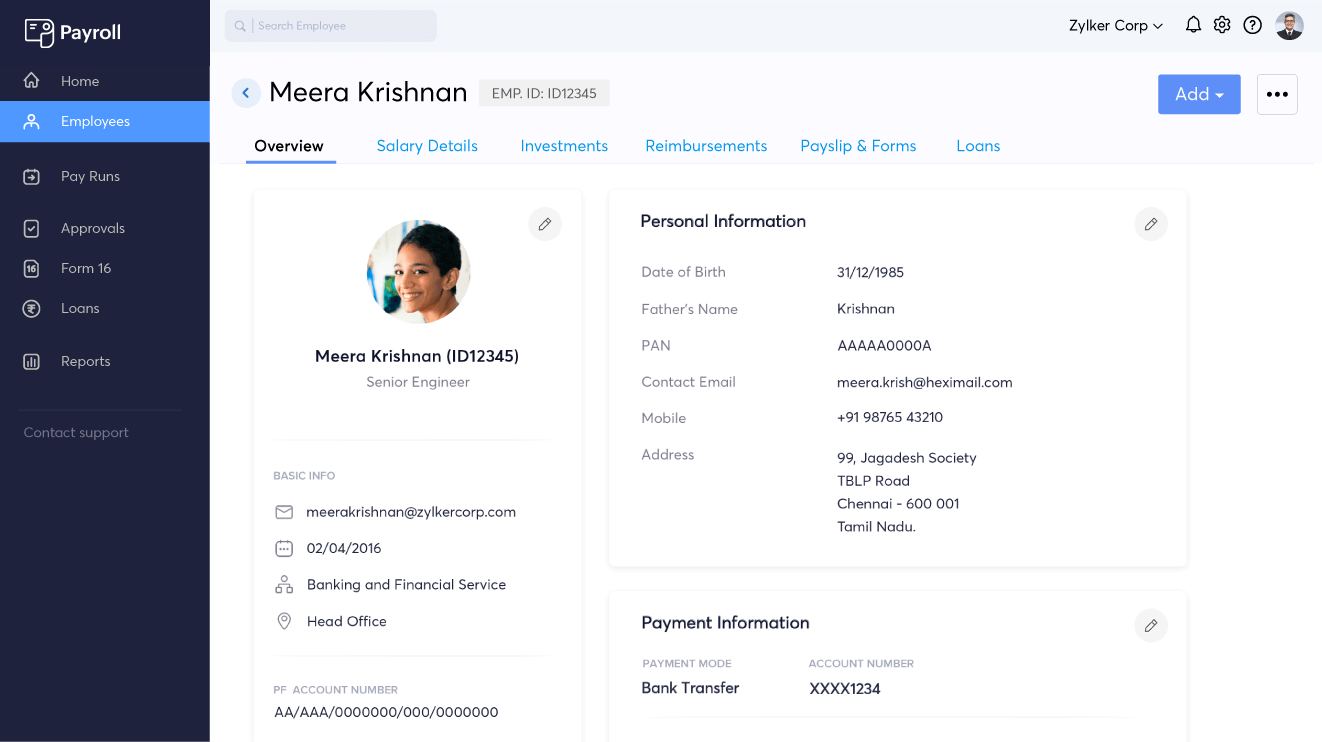The image size is (1322, 742).
Task: Open the three-dot more options menu
Action: 1277,93
